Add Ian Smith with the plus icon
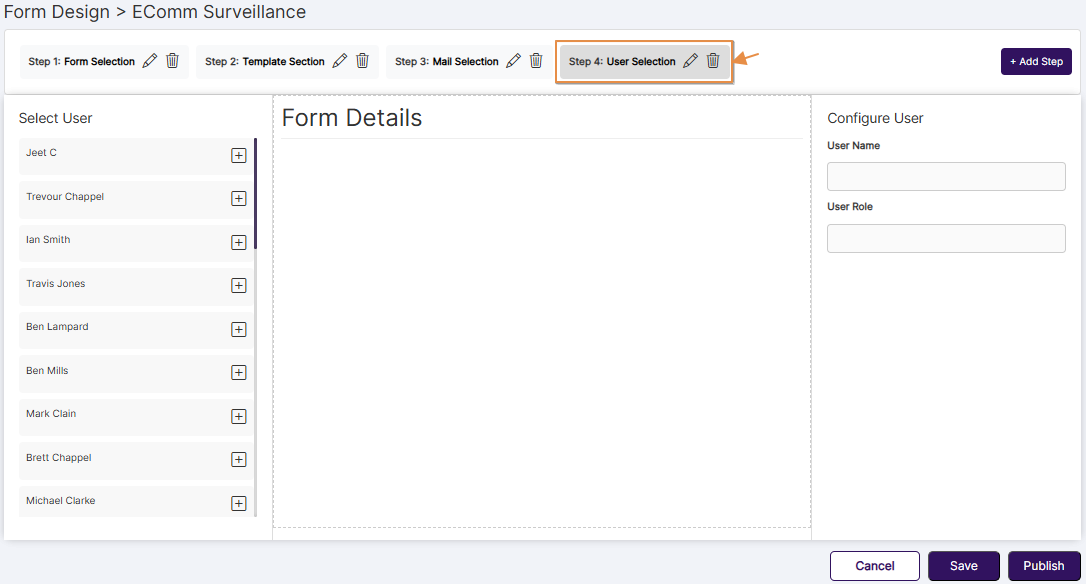 (x=238, y=242)
